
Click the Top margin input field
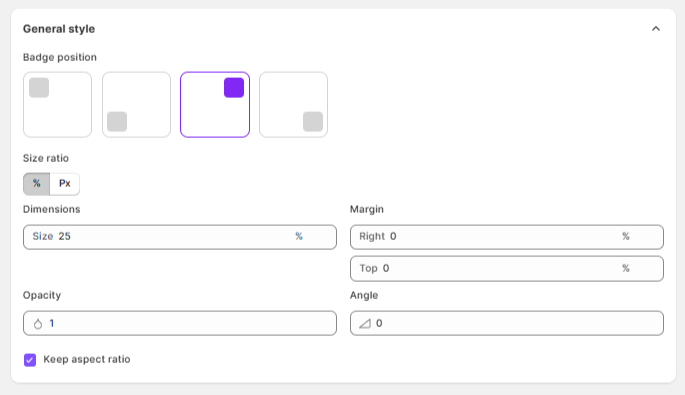pos(507,269)
